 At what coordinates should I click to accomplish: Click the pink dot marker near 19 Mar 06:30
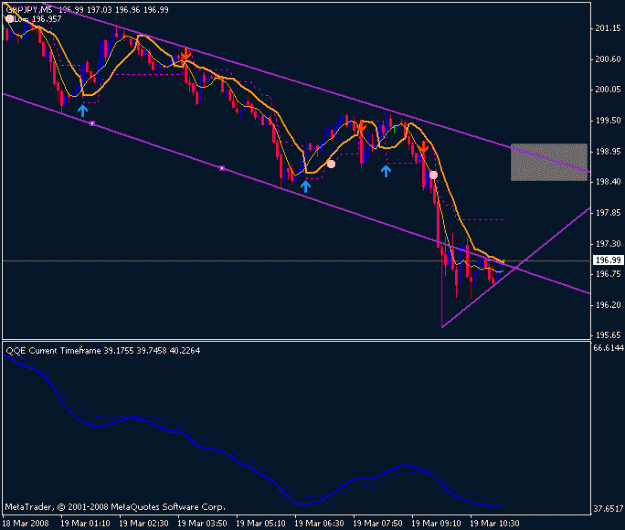(331, 164)
